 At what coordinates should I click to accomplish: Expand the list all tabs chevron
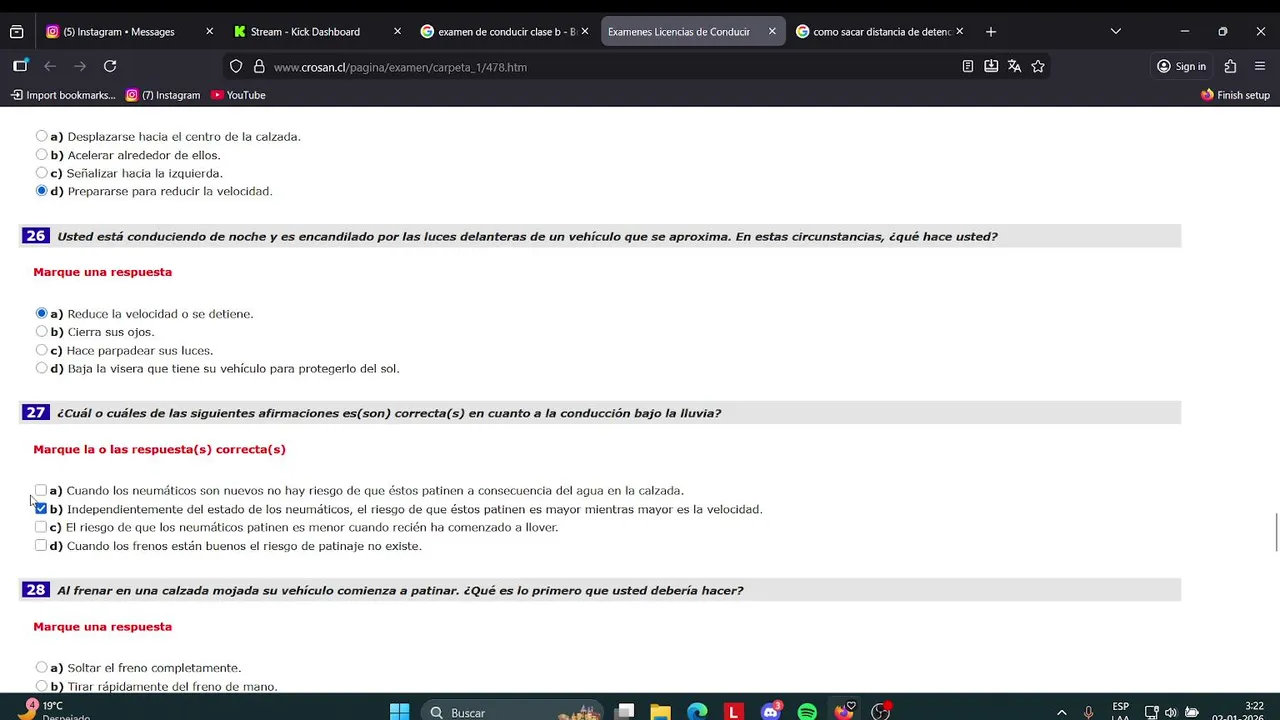(1116, 32)
